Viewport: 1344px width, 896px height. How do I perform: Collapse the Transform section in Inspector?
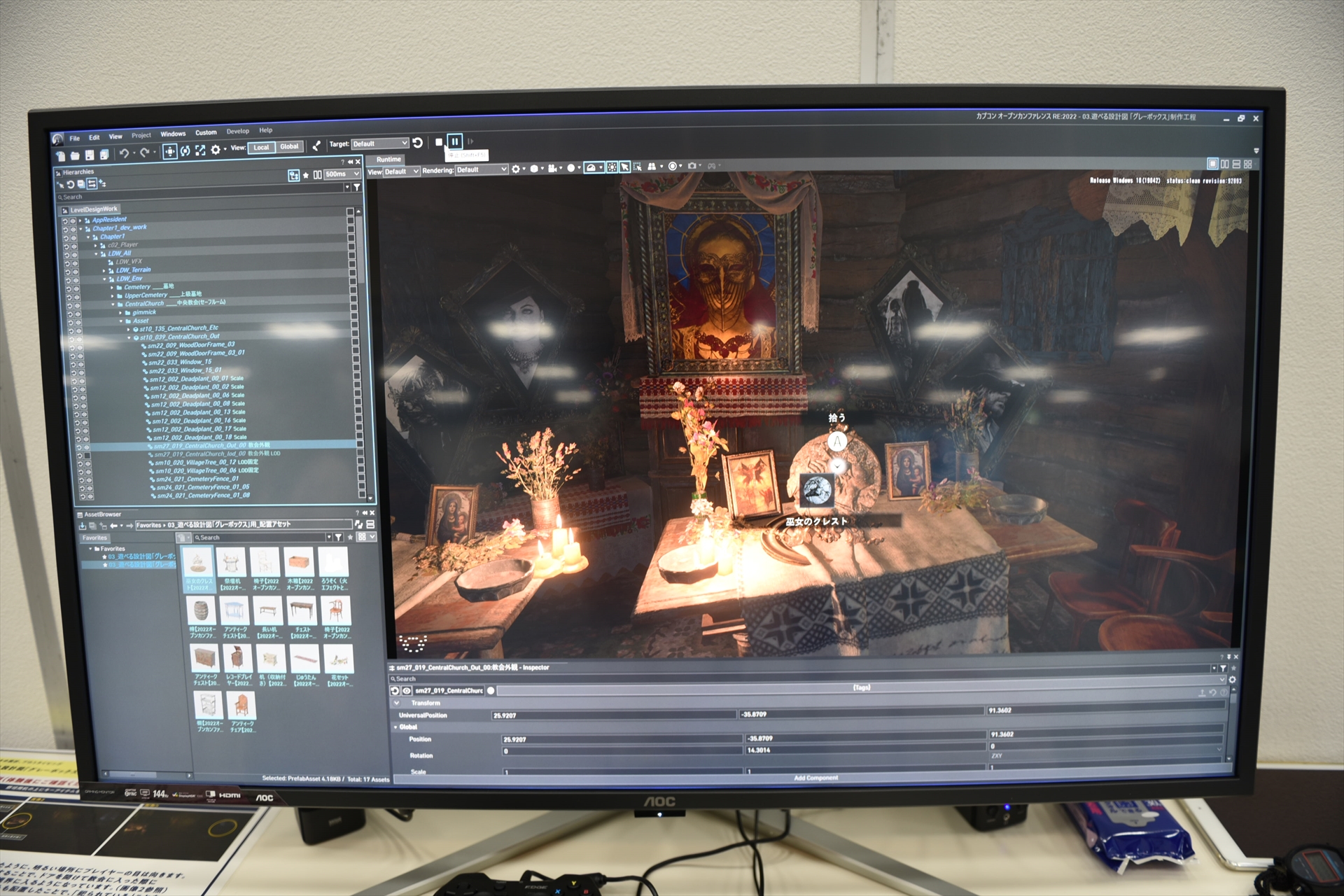[x=397, y=702]
